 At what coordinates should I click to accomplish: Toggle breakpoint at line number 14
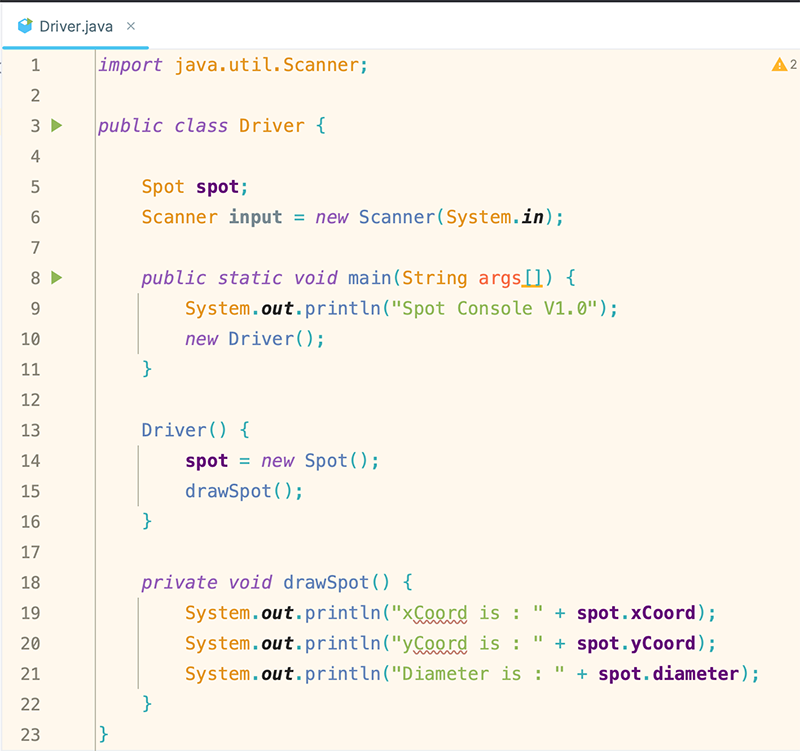tap(30, 461)
